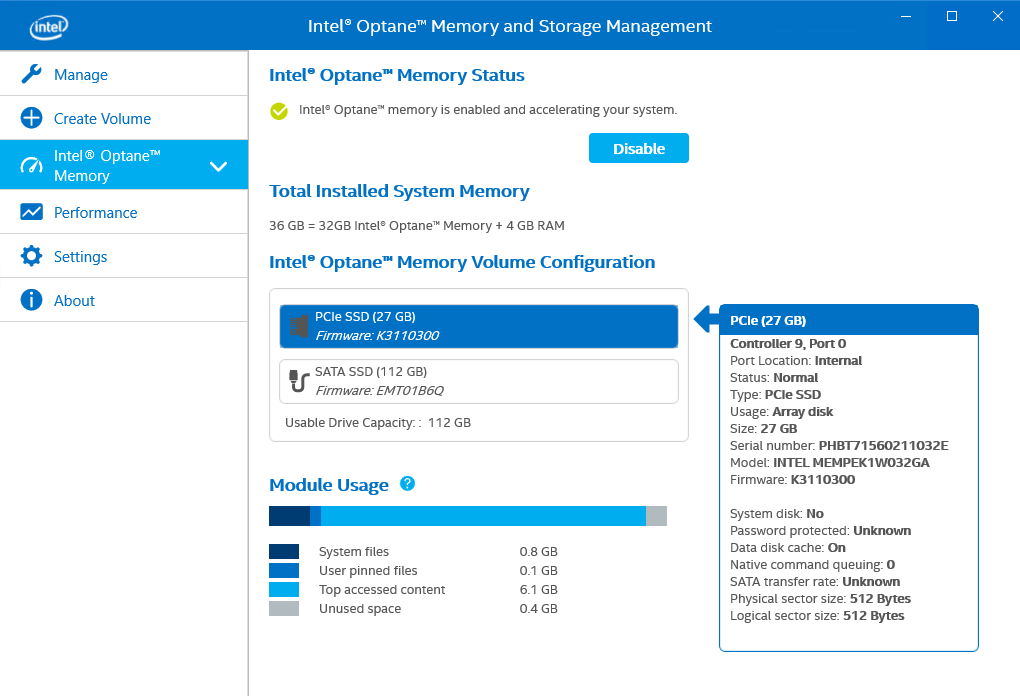Open the Manage menu item
This screenshot has width=1020, height=696.
124,74
